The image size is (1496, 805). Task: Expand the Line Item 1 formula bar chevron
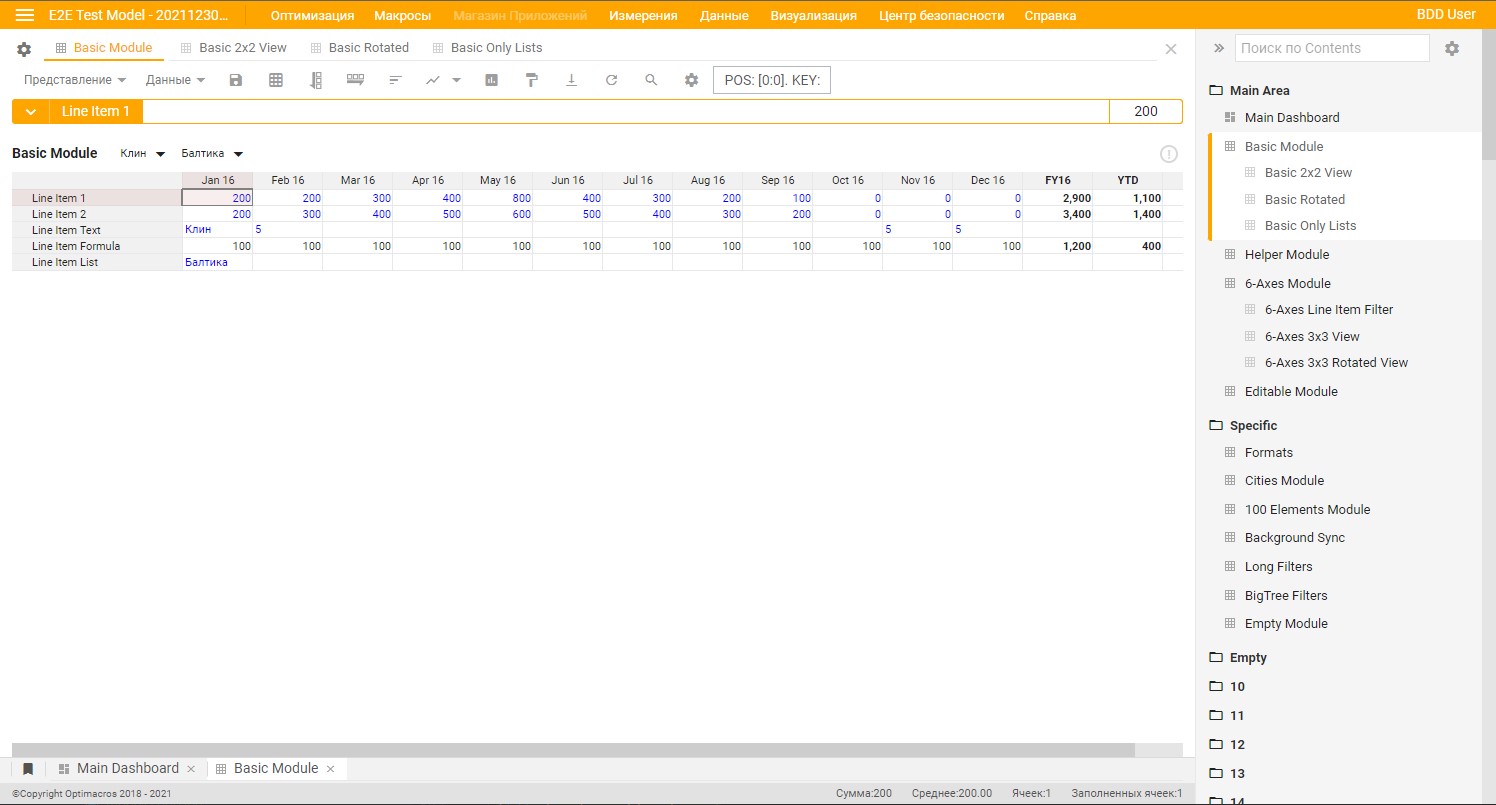[x=31, y=112]
